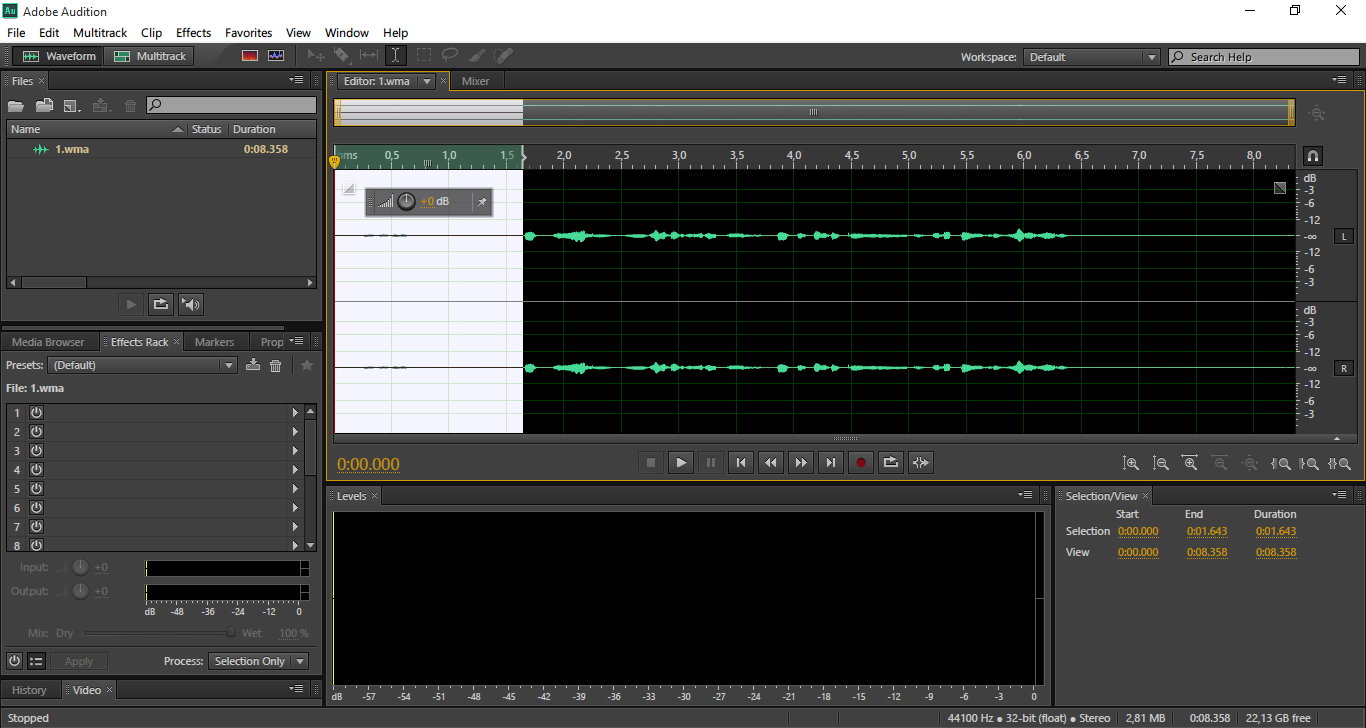Toggle left channel L enable button
This screenshot has width=1366, height=728.
click(x=1344, y=236)
